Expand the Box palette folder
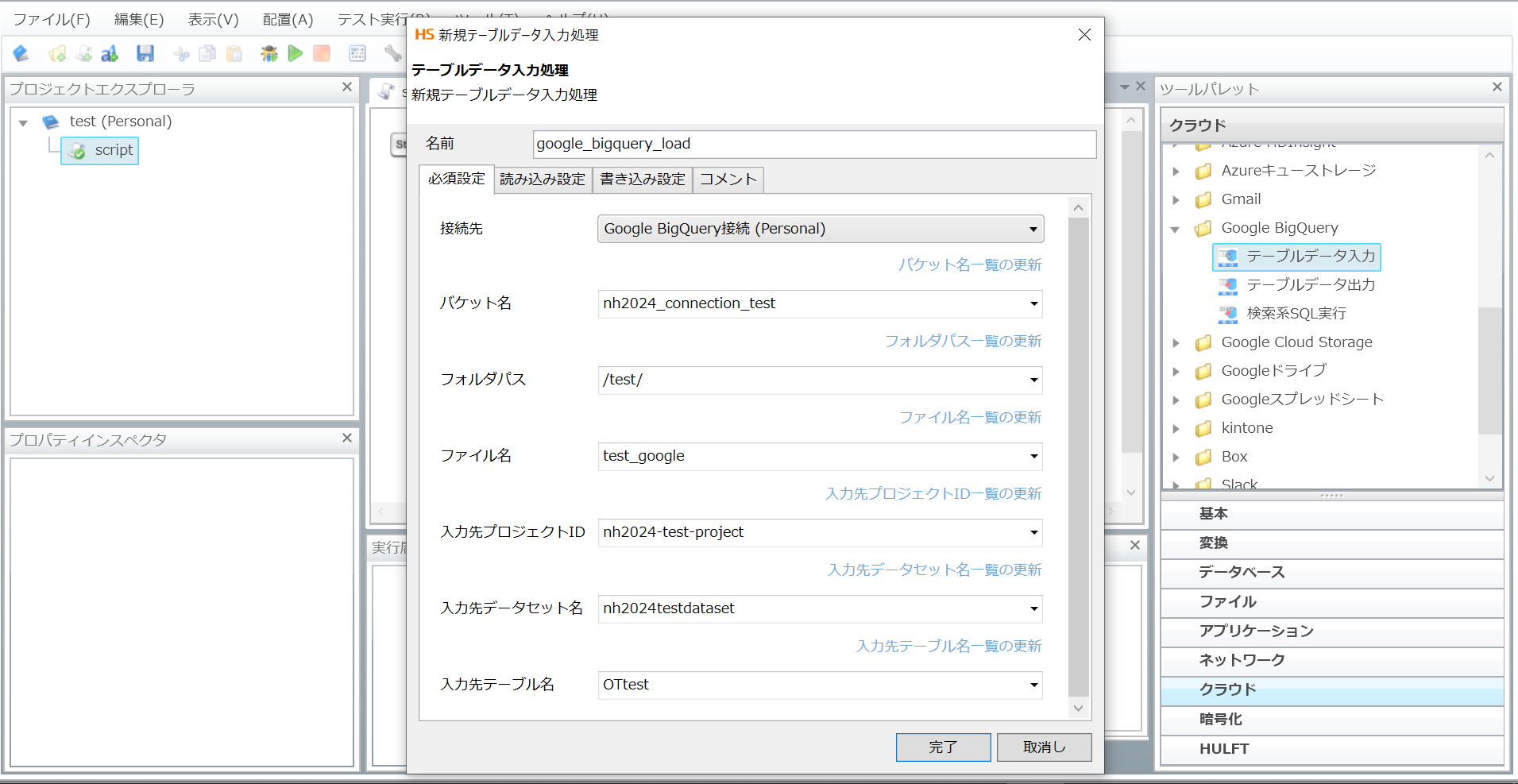This screenshot has height=784, width=1518. click(1176, 458)
